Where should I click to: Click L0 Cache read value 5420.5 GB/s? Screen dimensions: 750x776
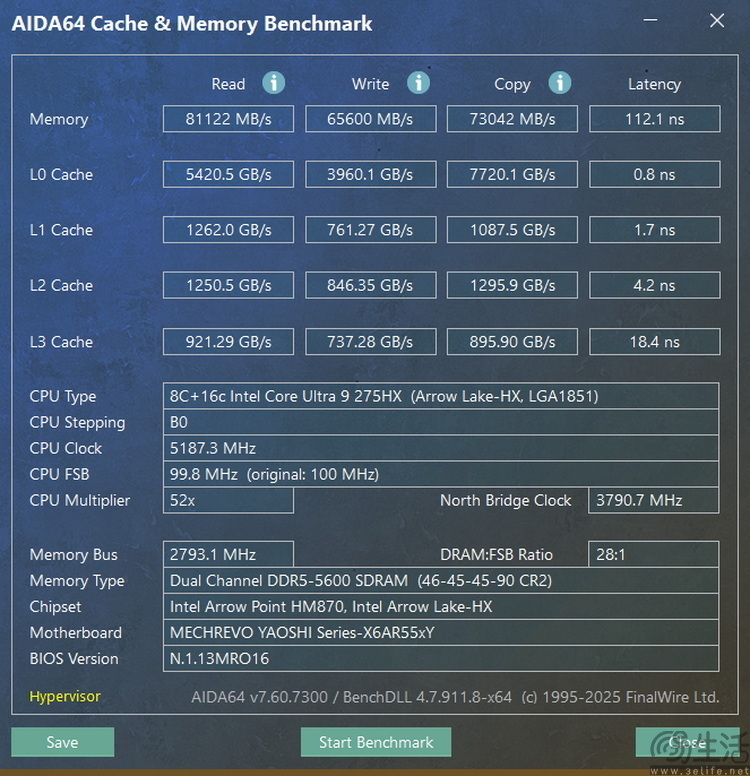228,174
